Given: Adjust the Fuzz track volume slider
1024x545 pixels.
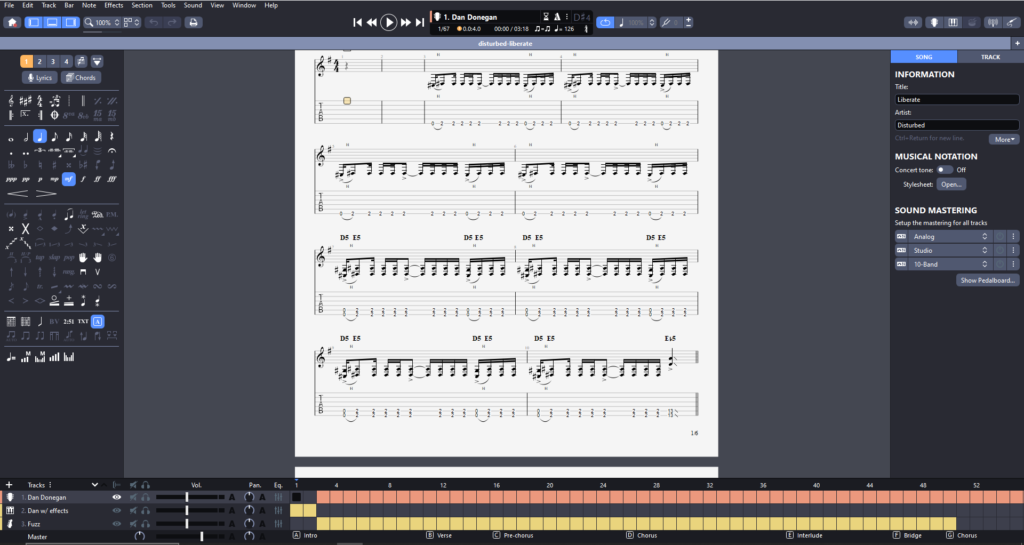Looking at the screenshot, I should click(189, 523).
